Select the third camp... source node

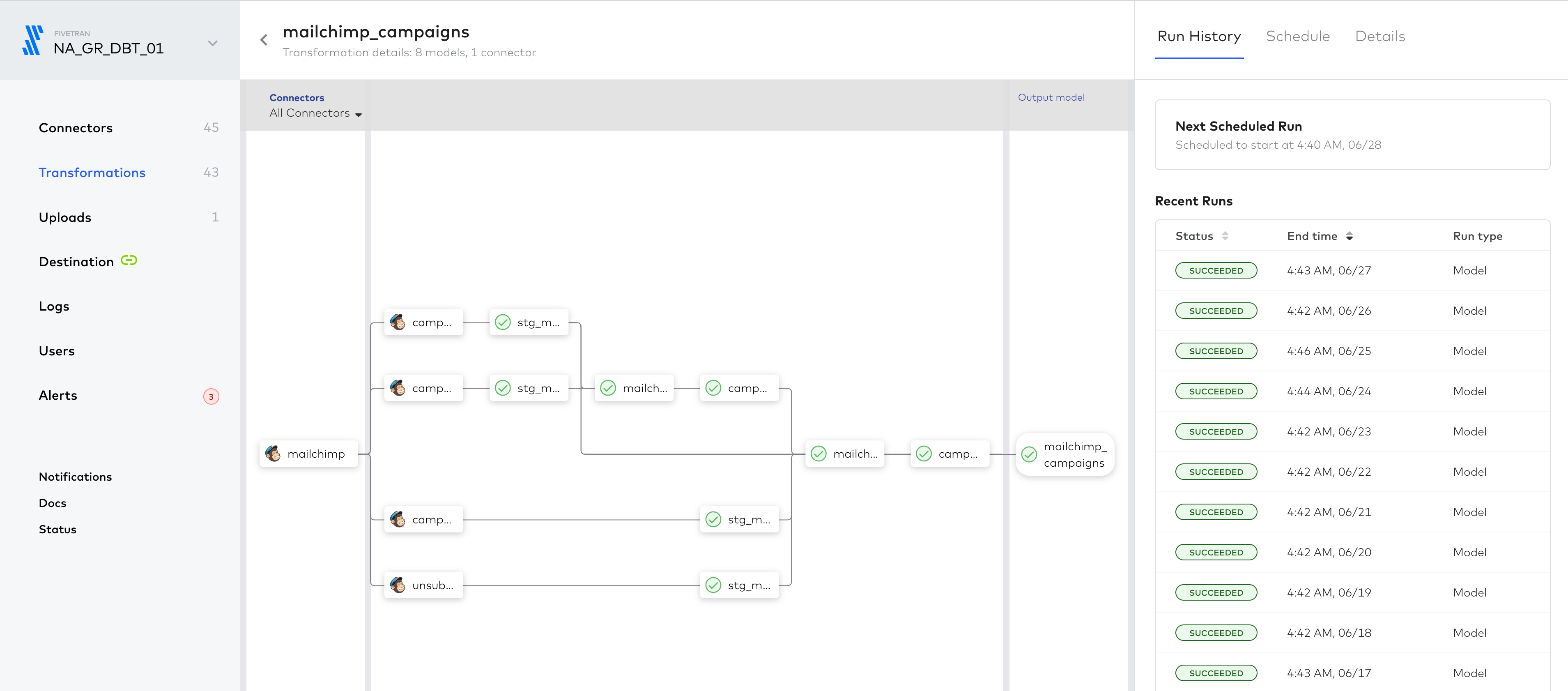coord(424,520)
